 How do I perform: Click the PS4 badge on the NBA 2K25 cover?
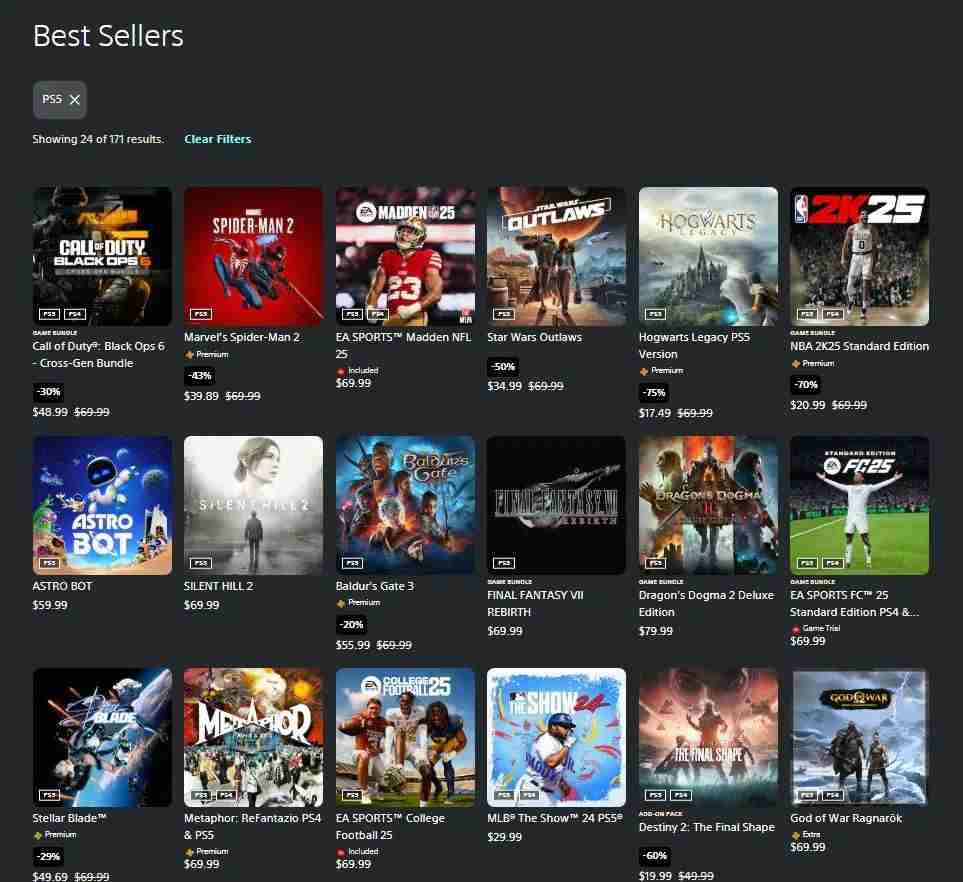(x=833, y=314)
